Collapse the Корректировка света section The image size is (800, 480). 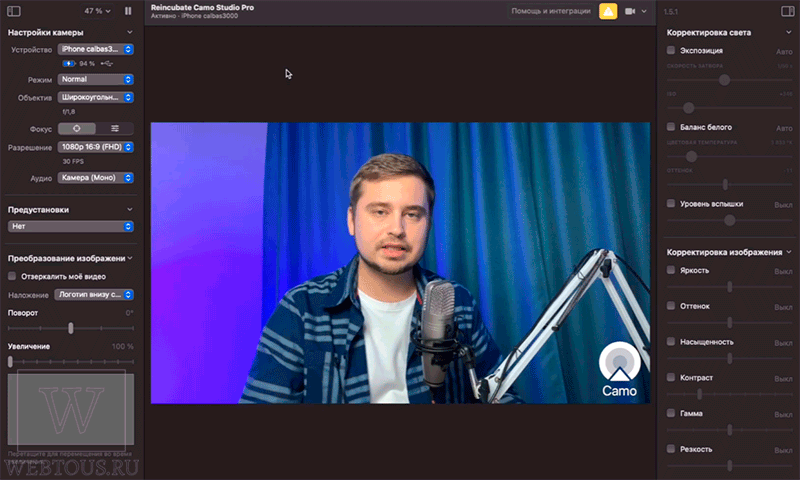788,32
